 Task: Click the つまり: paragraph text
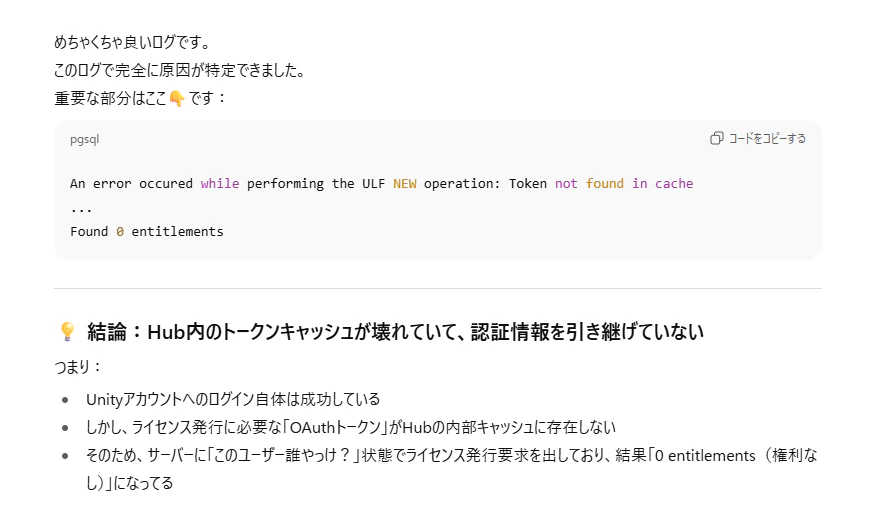click(78, 366)
